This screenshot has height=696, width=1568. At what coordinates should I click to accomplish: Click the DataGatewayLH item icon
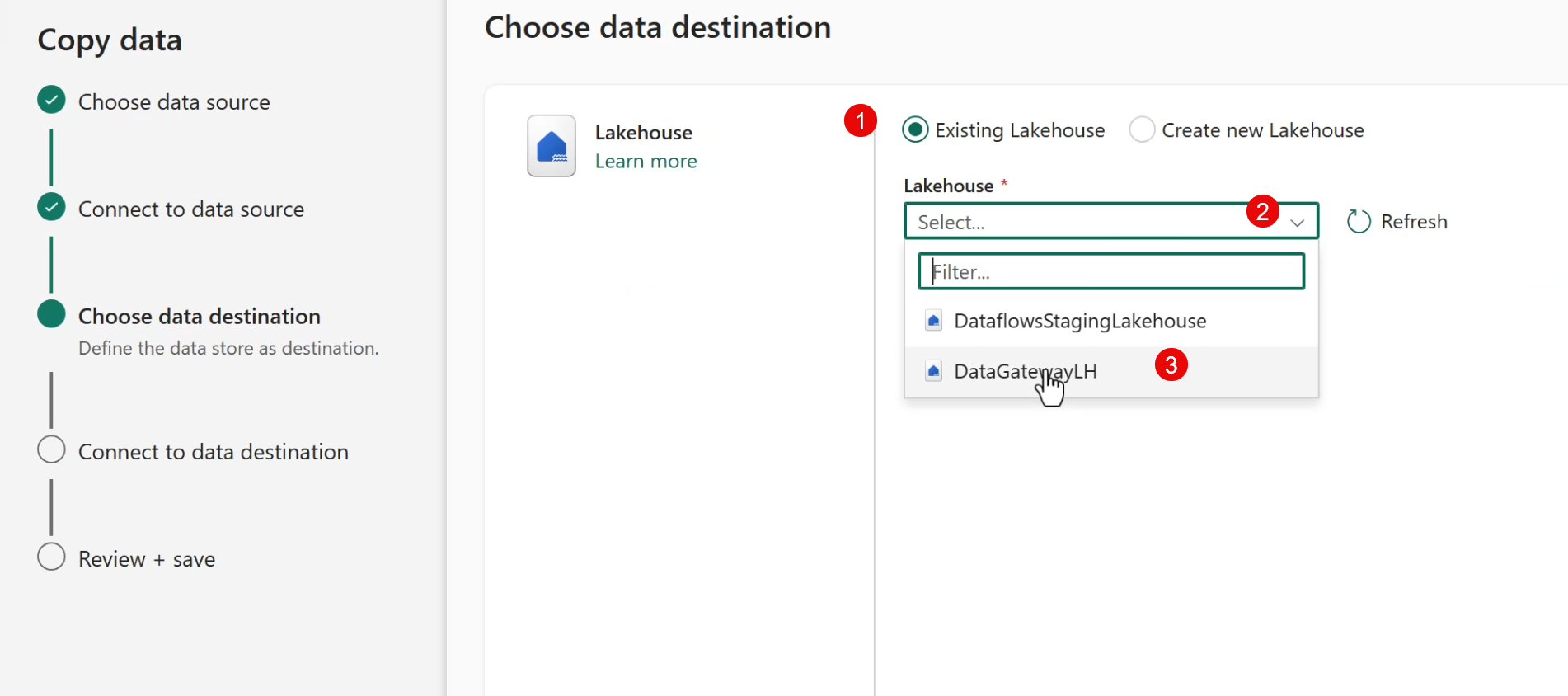coord(933,372)
